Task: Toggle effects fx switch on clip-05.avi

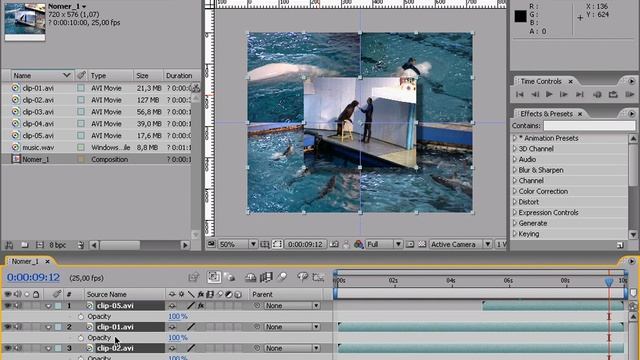Action: pyautogui.click(x=201, y=305)
